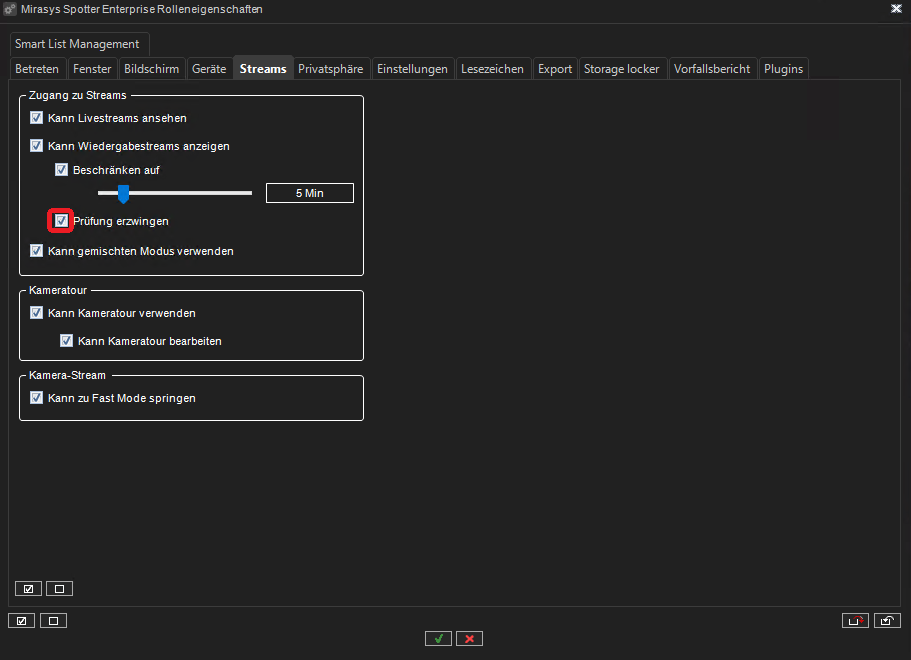The image size is (911, 660).
Task: Toggle the Kann Kameratour bearbeiten checkbox
Action: click(66, 340)
